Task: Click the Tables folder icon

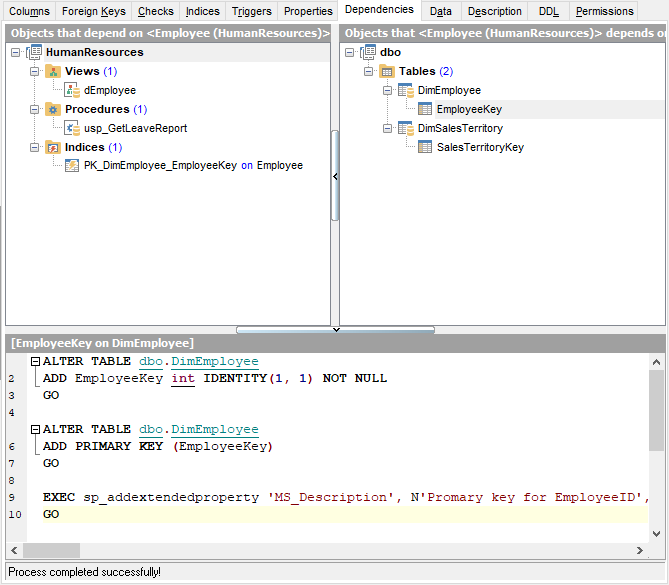Action: (386, 71)
